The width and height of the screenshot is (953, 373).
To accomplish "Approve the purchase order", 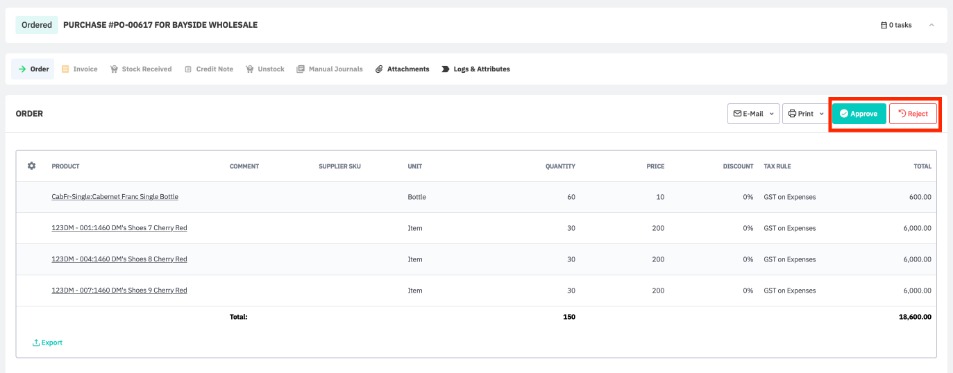I will [859, 114].
